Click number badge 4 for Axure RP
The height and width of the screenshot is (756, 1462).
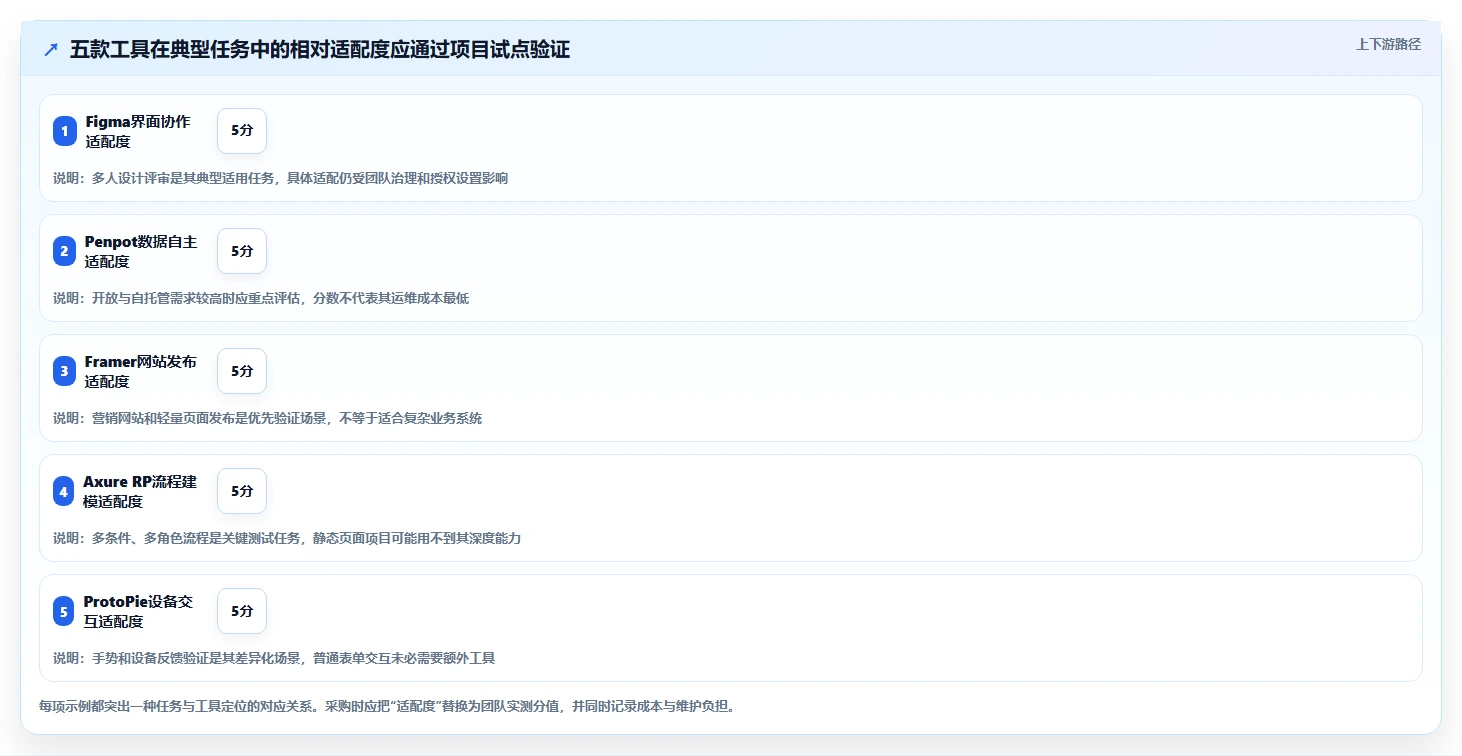coord(65,491)
